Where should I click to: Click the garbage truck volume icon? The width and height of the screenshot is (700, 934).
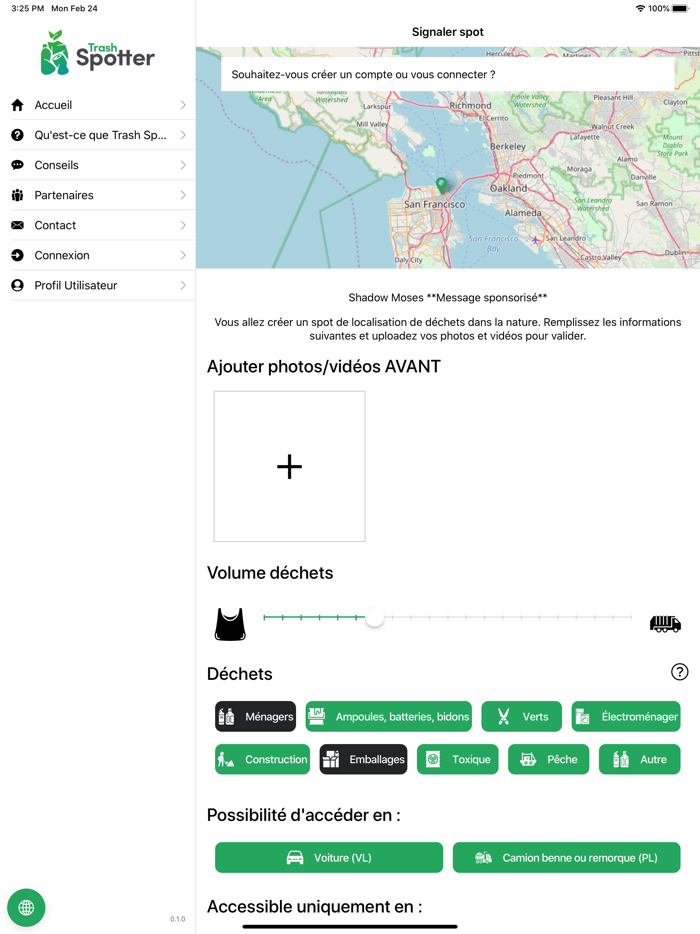coord(665,624)
